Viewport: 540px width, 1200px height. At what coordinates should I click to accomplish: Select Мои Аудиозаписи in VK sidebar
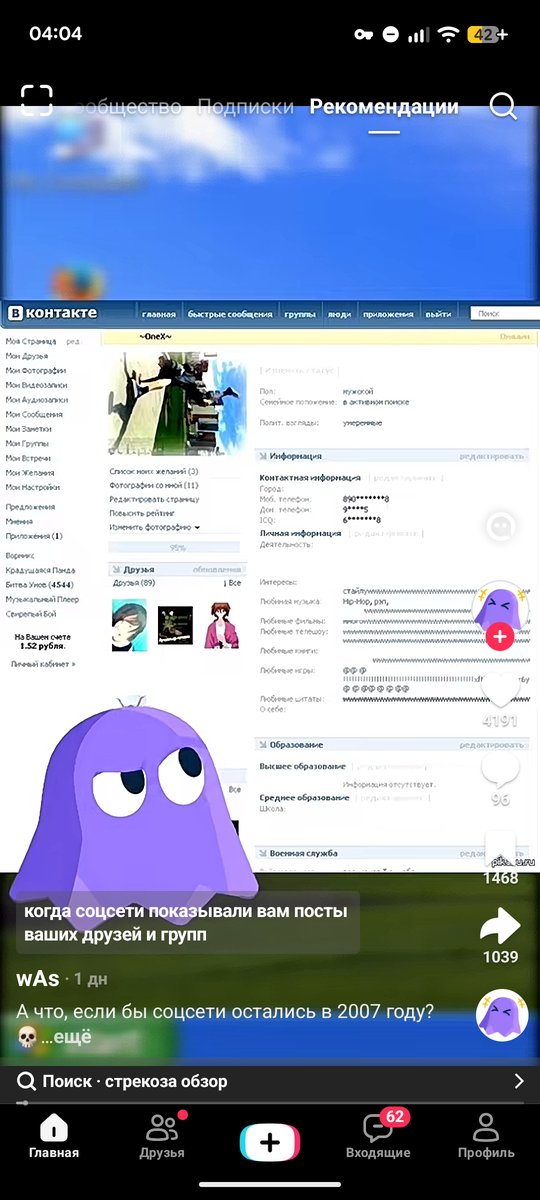click(x=36, y=399)
